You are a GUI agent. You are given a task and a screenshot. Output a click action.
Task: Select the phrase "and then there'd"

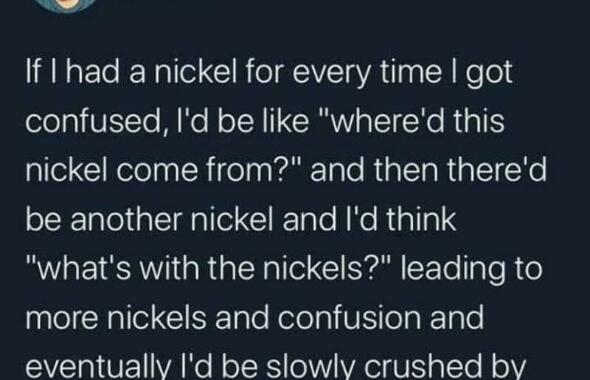(428, 170)
